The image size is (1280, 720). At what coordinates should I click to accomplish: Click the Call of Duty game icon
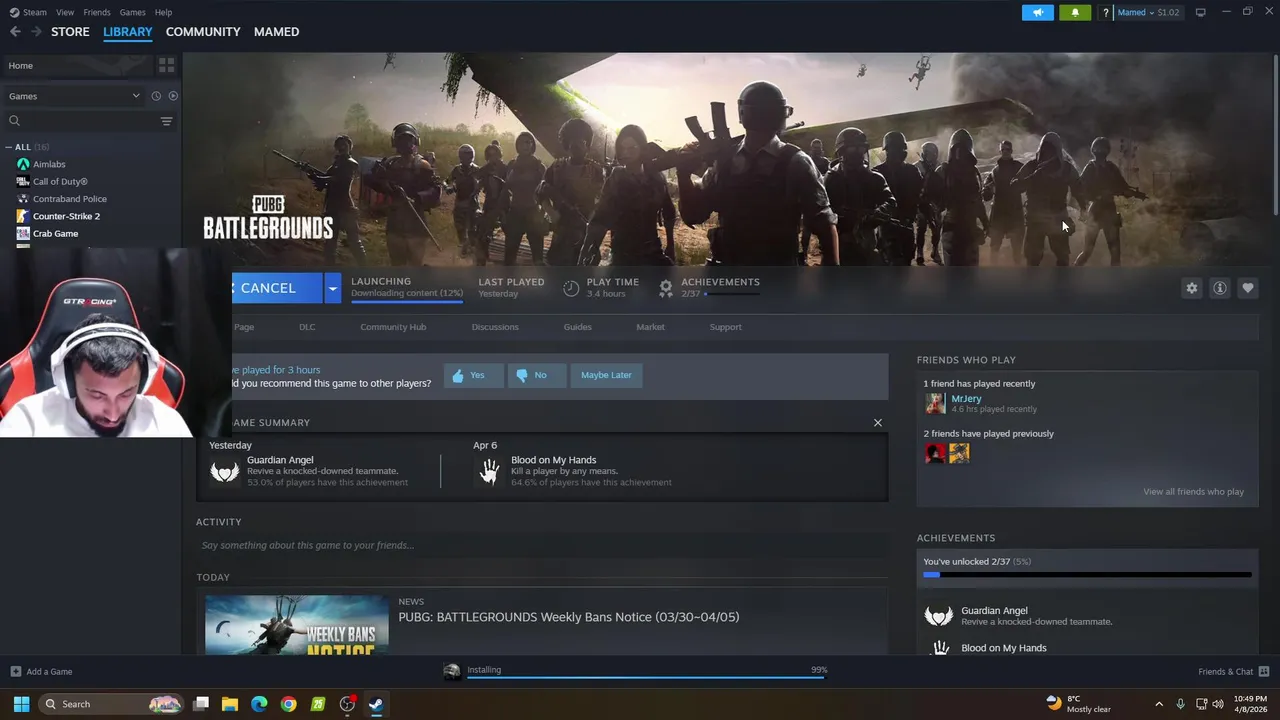point(23,181)
